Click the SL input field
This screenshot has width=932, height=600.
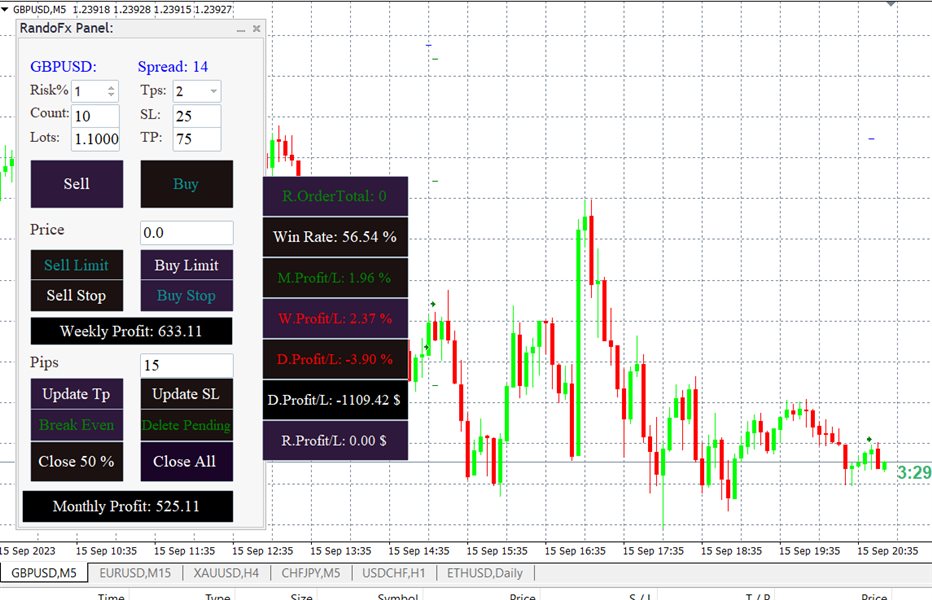(x=197, y=115)
